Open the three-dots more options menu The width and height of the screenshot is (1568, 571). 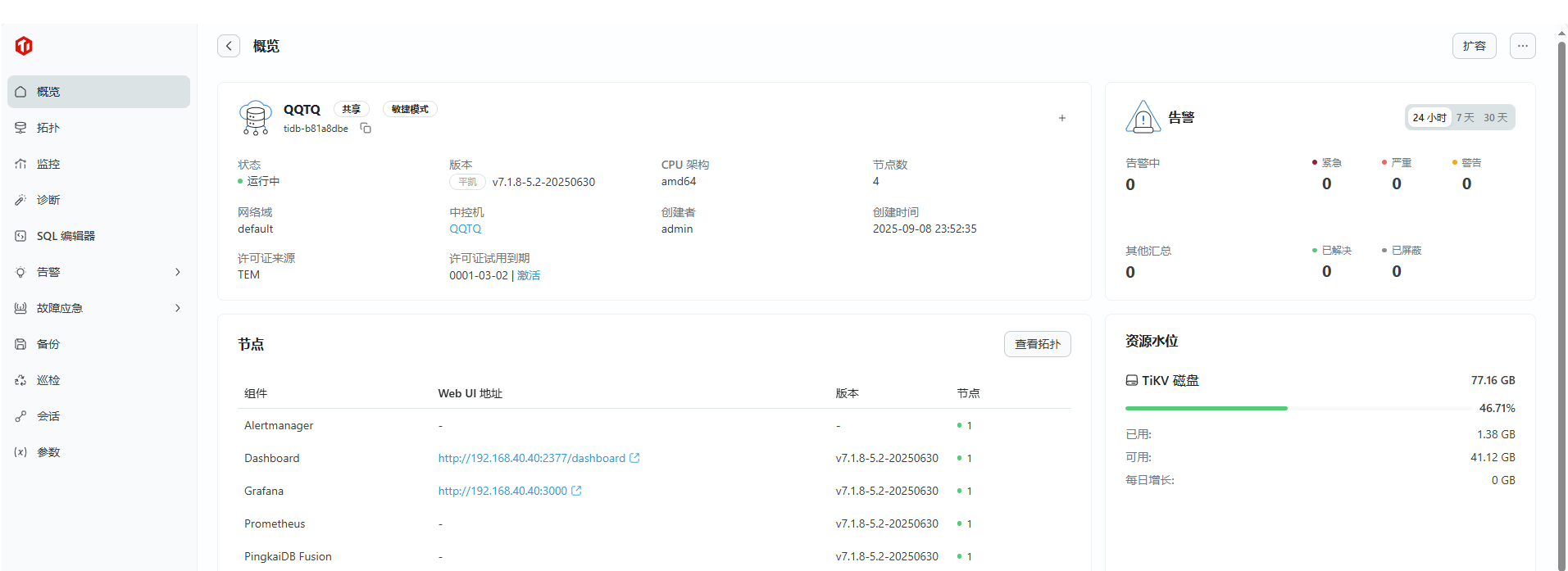(x=1522, y=46)
